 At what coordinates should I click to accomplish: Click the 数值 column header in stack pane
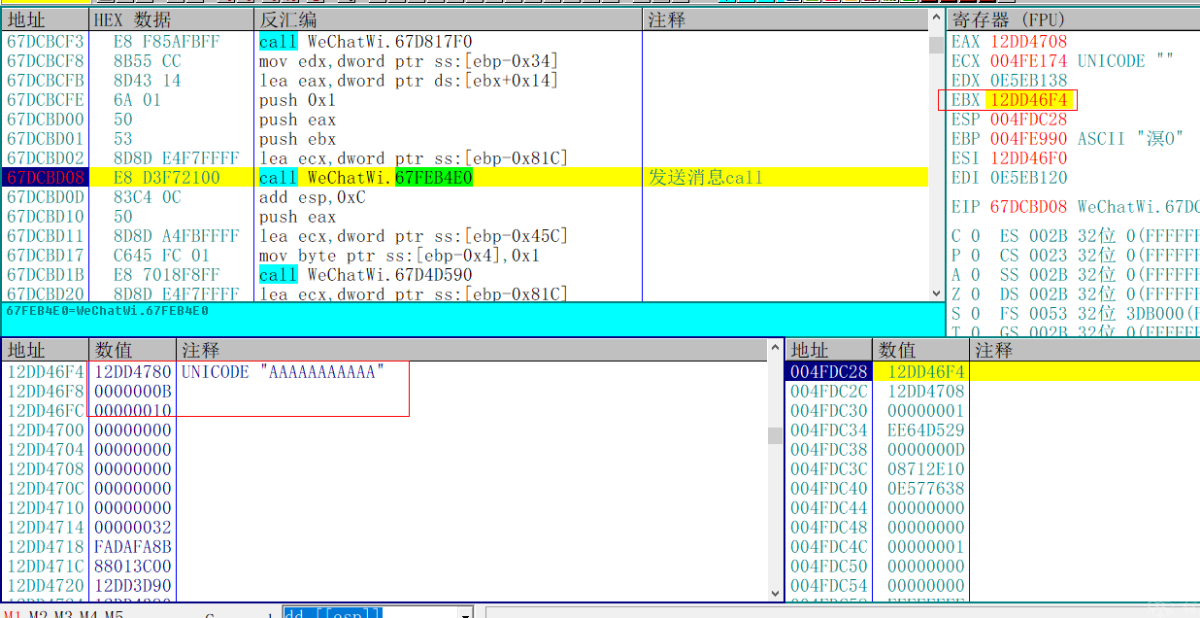click(x=921, y=350)
